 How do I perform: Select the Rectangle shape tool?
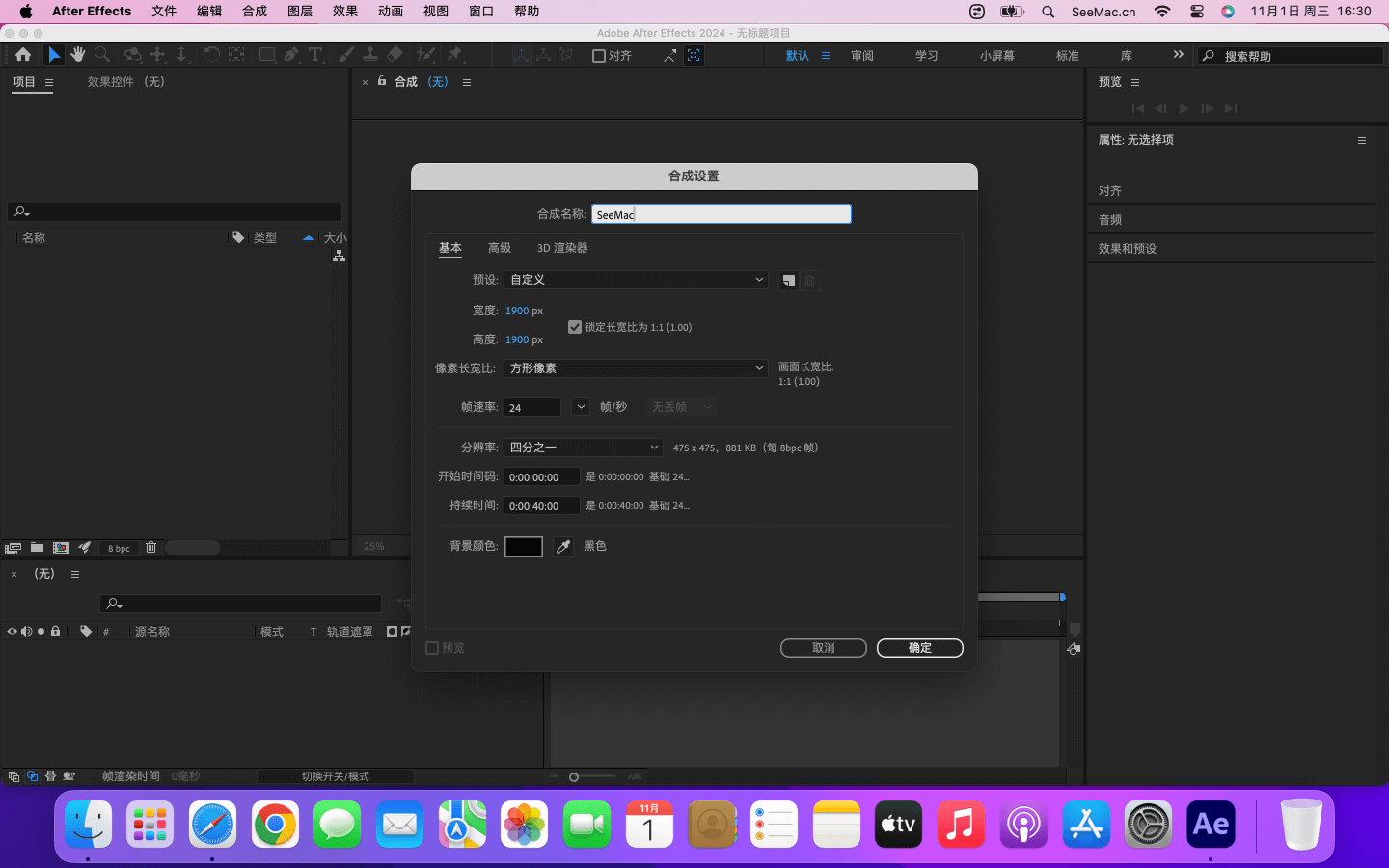tap(267, 55)
